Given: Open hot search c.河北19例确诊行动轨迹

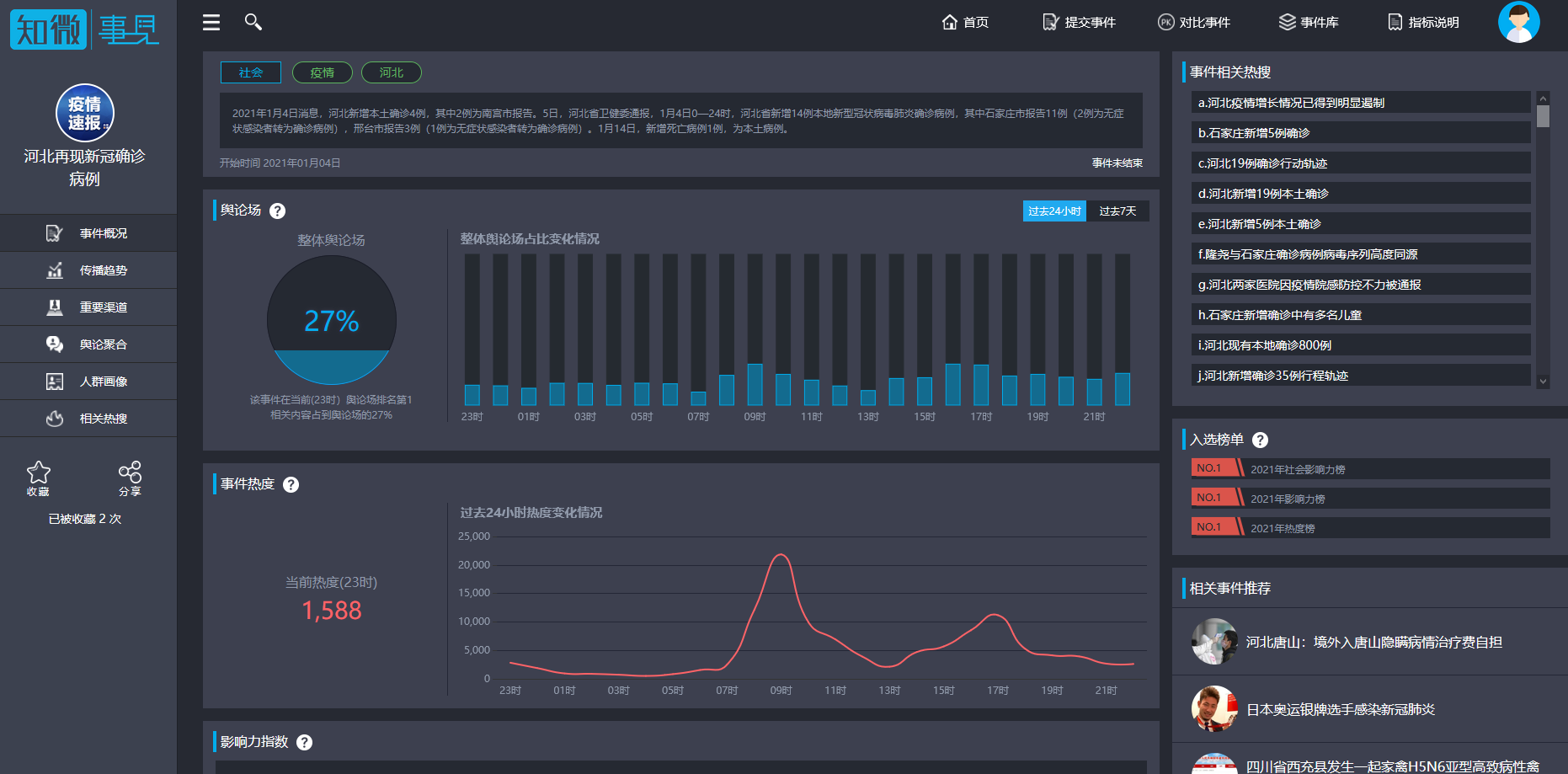Looking at the screenshot, I should click(1361, 163).
